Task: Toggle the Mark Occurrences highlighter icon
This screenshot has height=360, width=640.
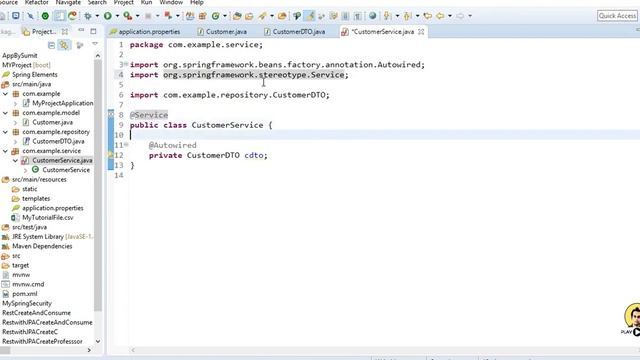Action: 310,16
